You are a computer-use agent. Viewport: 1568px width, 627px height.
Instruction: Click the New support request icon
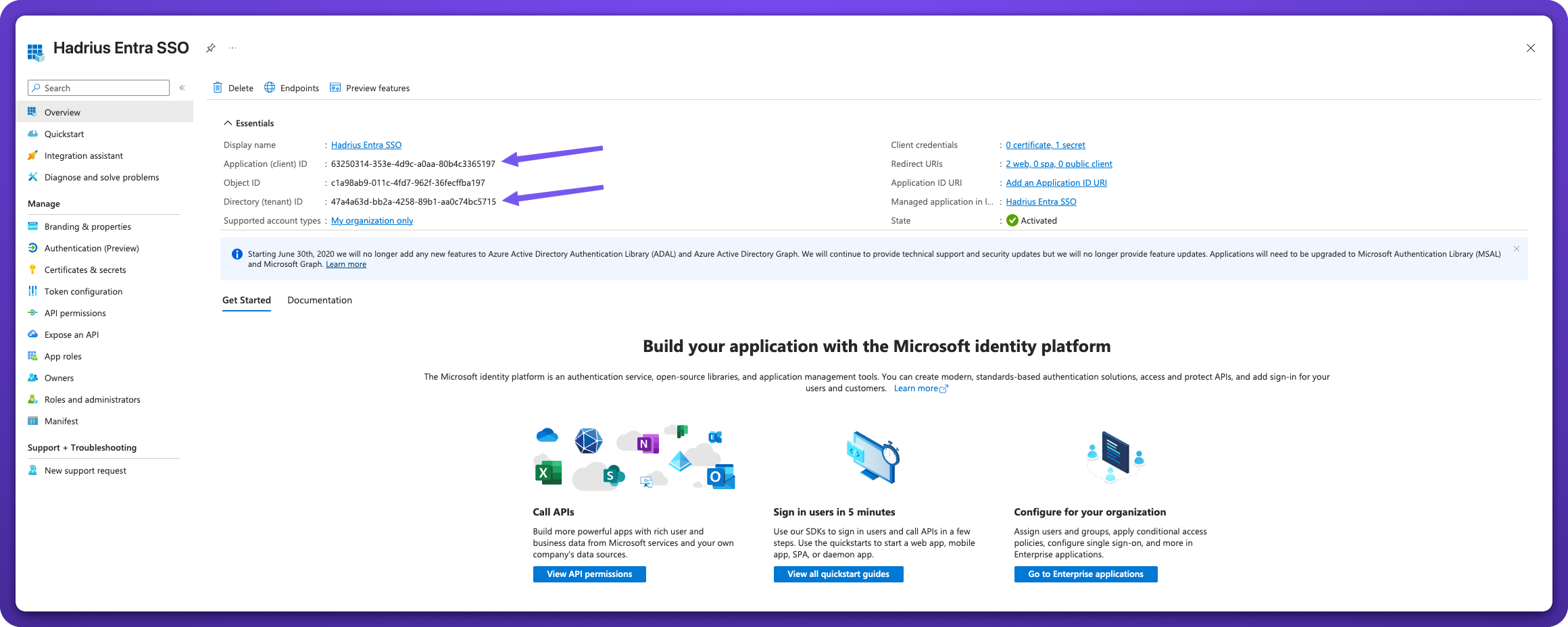(32, 470)
